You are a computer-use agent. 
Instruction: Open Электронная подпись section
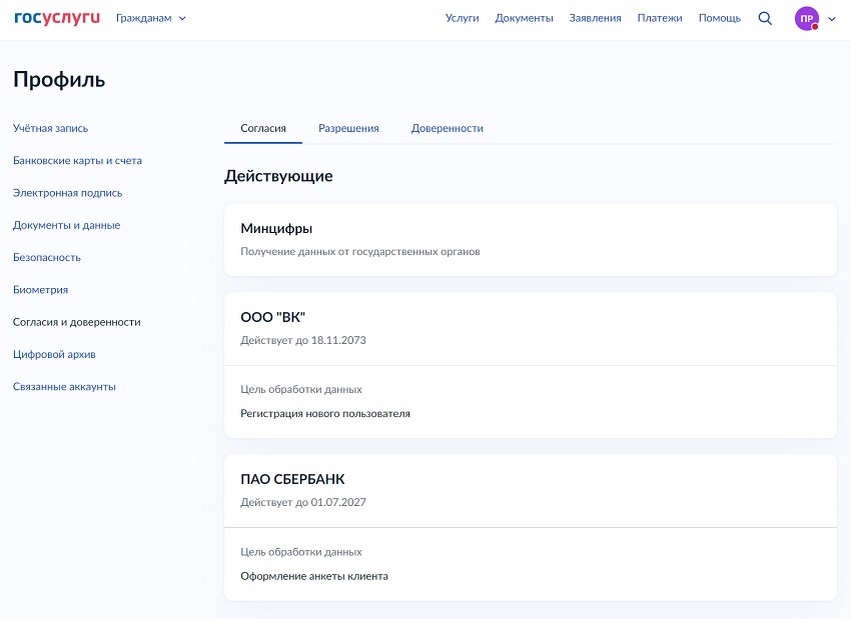pos(67,193)
